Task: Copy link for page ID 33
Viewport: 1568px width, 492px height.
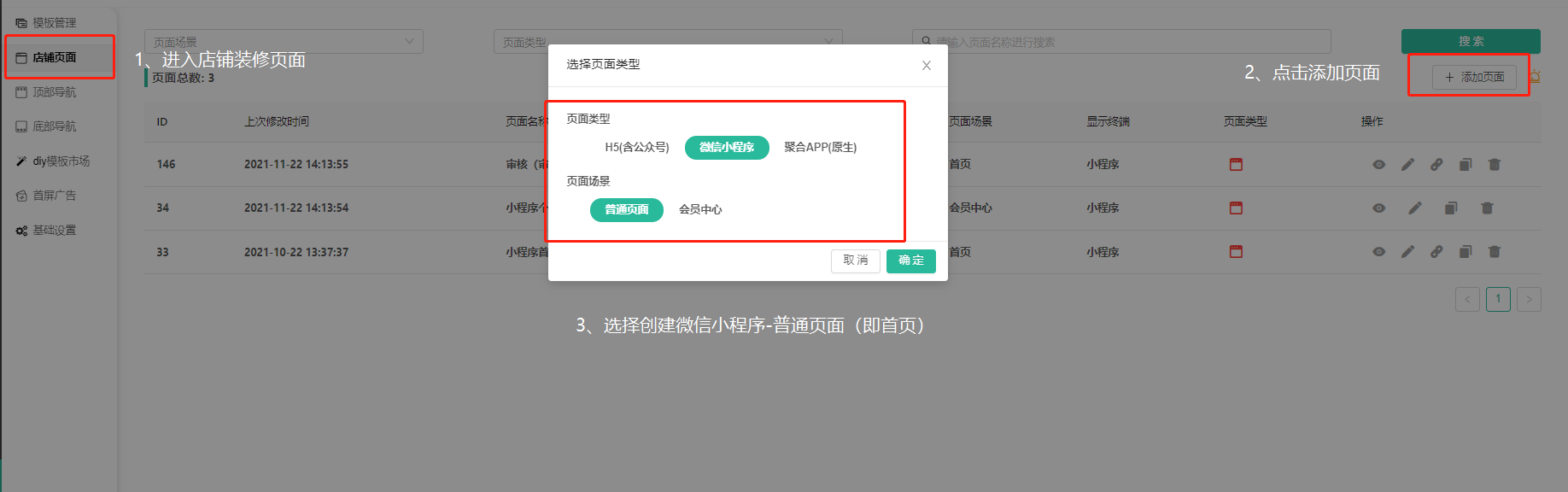Action: click(1436, 252)
